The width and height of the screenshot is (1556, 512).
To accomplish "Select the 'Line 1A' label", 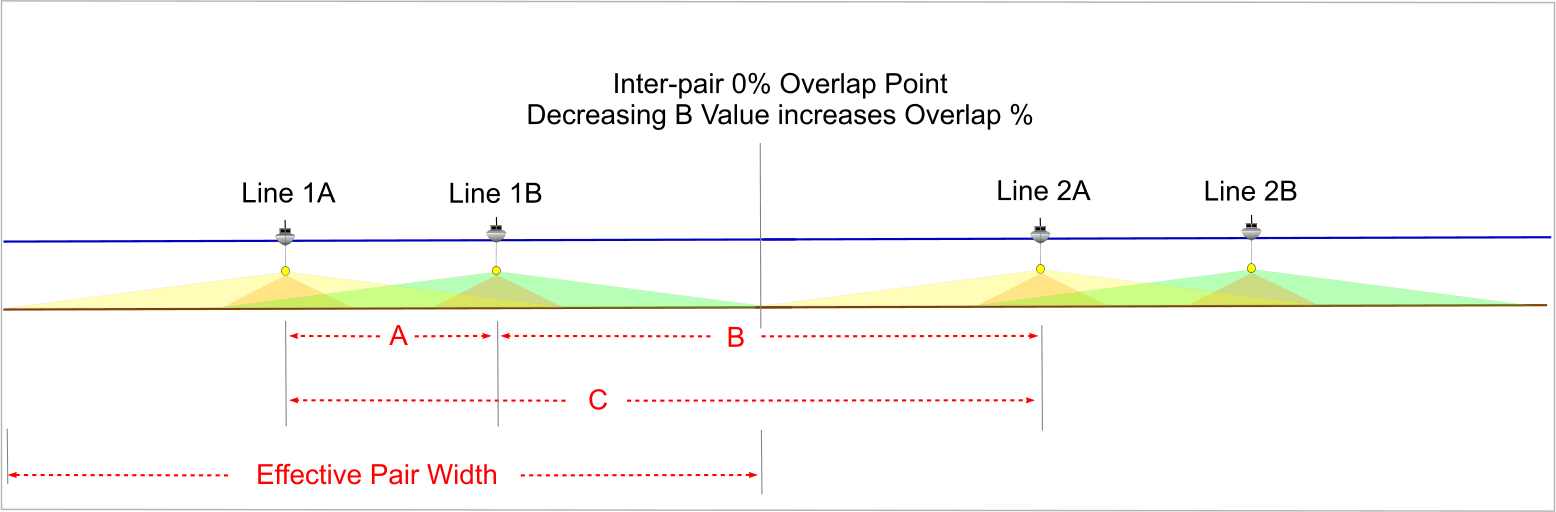I will tap(288, 193).
